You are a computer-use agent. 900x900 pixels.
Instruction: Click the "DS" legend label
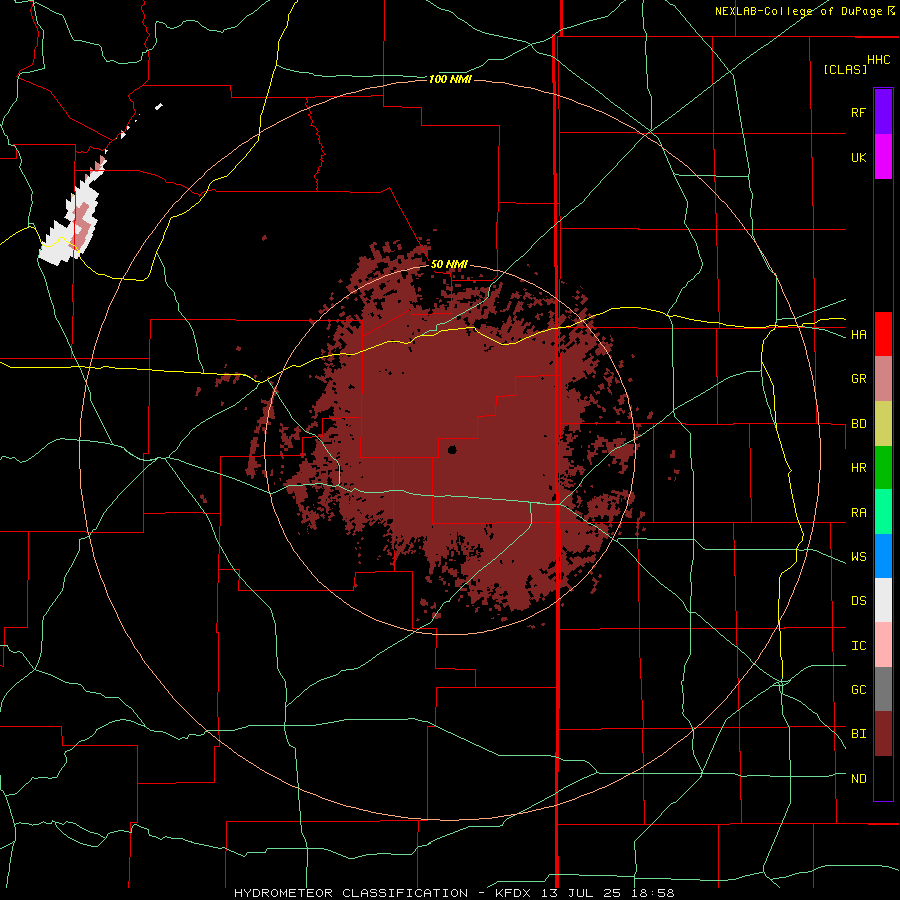click(x=858, y=601)
